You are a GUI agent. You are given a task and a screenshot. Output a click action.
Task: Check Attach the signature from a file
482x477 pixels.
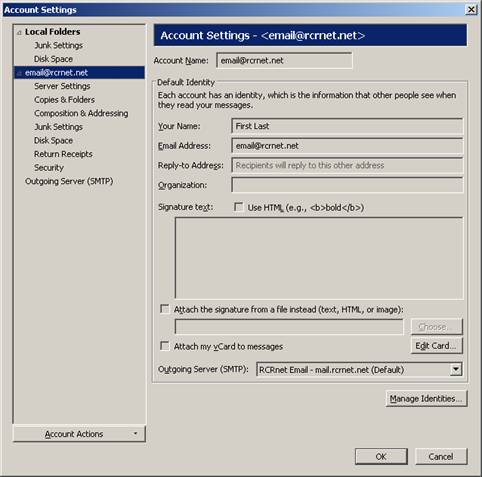pyautogui.click(x=164, y=309)
